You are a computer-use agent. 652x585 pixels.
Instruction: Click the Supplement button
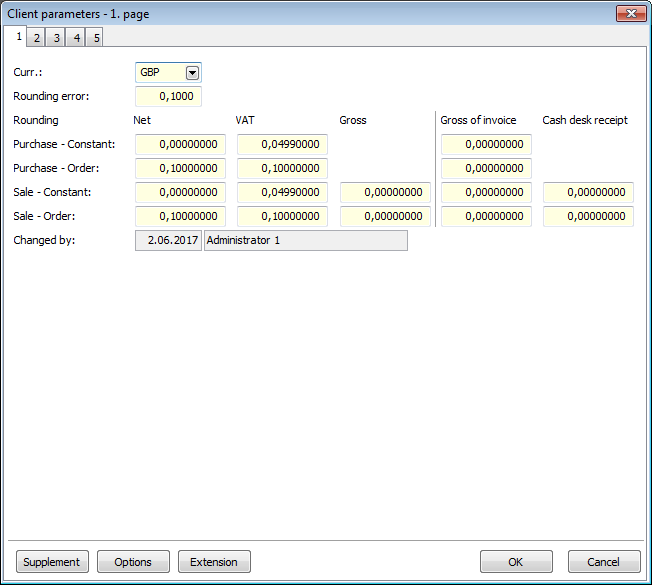click(x=52, y=562)
